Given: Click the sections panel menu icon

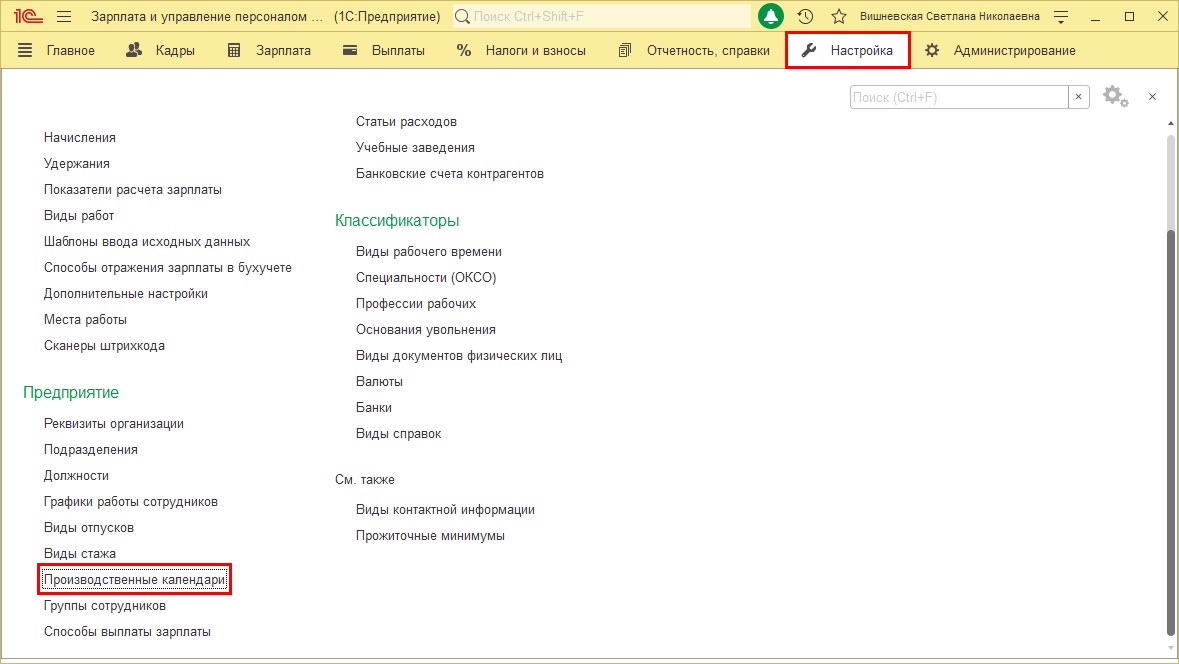Looking at the screenshot, I should pos(25,50).
